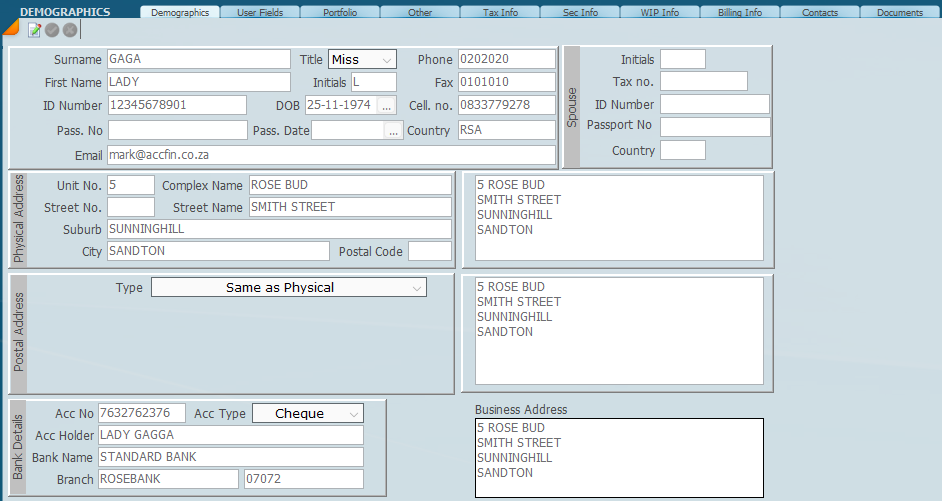942x501 pixels.
Task: Open the Contacts tab
Action: coord(819,13)
